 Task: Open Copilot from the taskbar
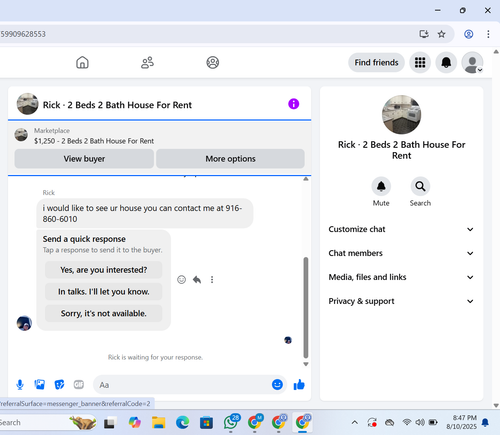[x=134, y=423]
